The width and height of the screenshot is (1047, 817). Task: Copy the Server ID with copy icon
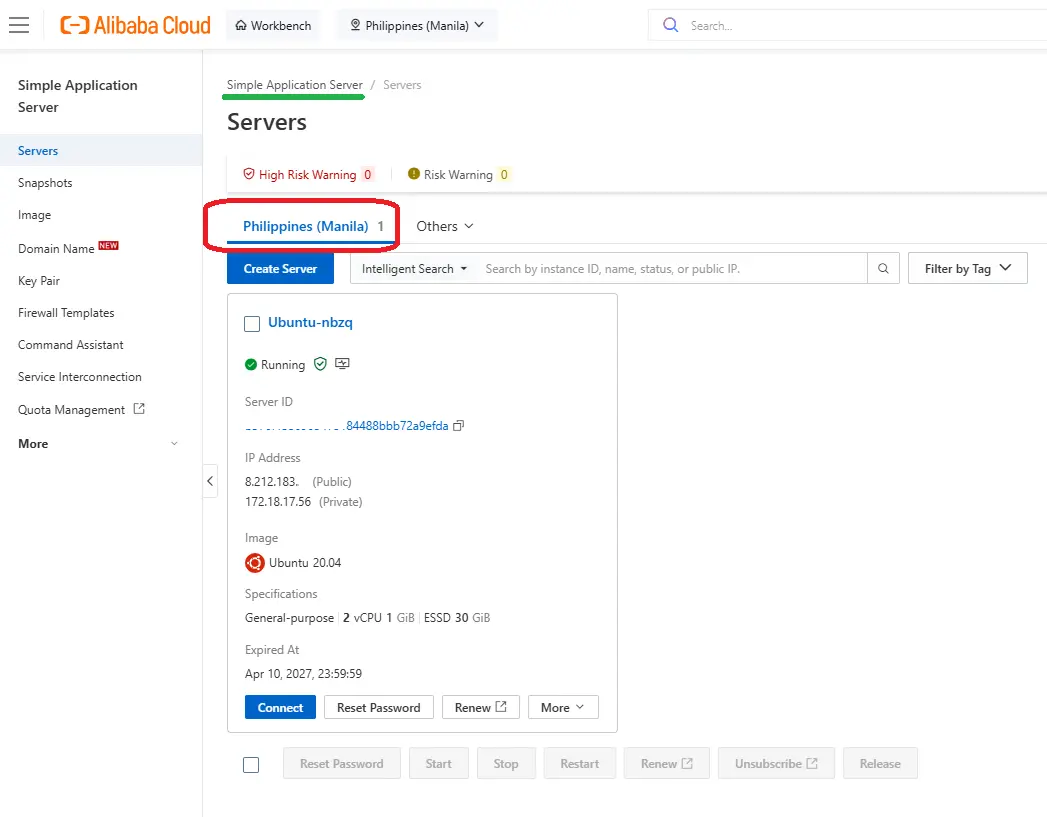click(x=458, y=426)
